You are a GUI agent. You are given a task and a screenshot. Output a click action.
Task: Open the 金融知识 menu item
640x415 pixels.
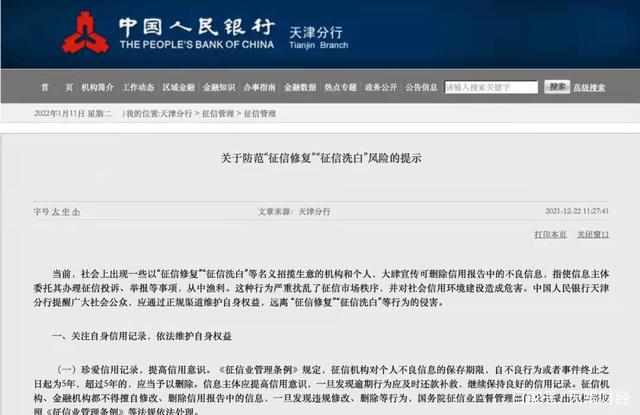point(219,87)
